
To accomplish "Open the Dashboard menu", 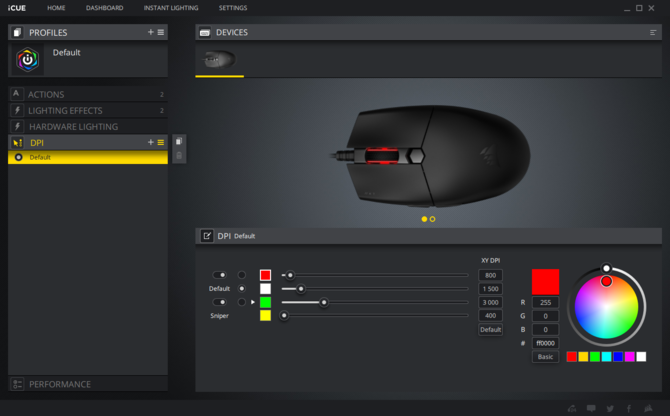I will 104,8.
